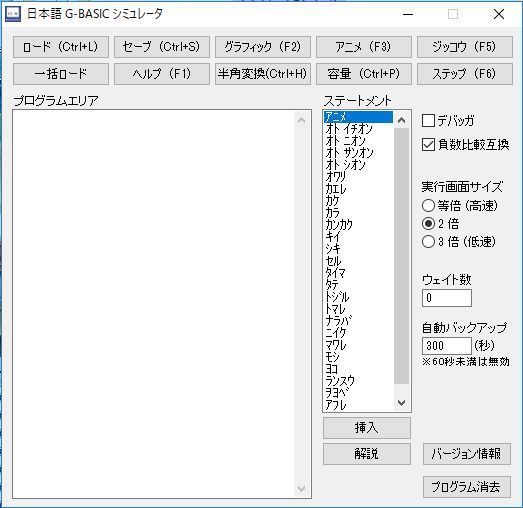Open the グラフィック (F2) editor
The width and height of the screenshot is (523, 508).
pyautogui.click(x=263, y=47)
